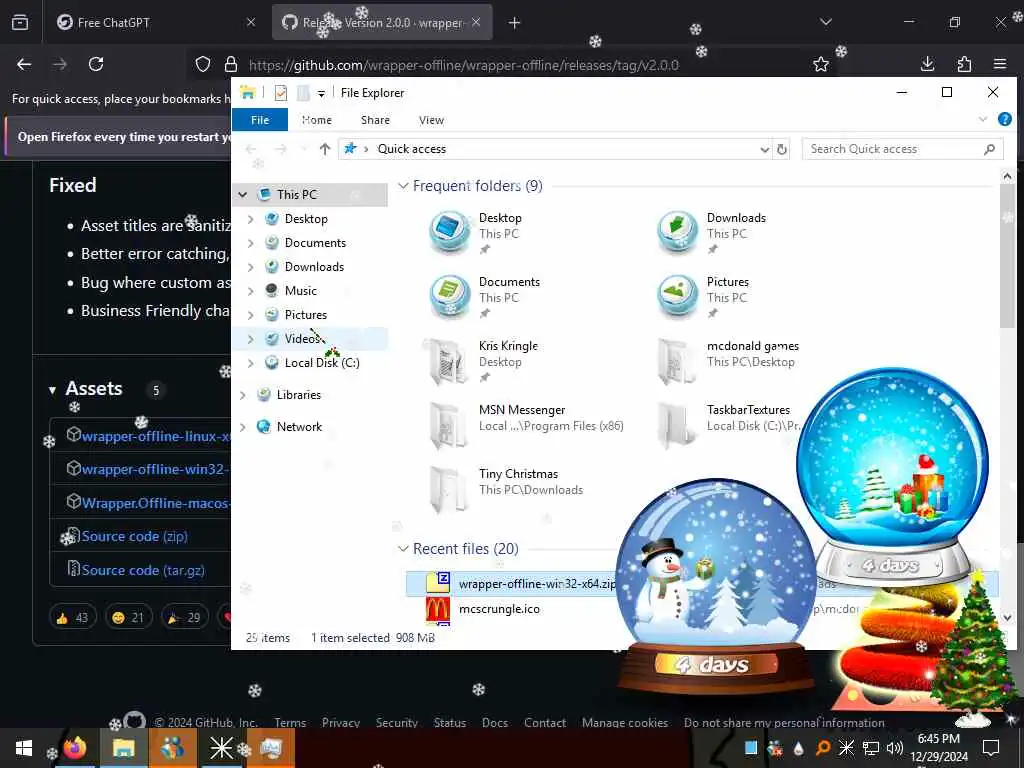Open Firefox from the taskbar
The image size is (1024, 768).
76,748
